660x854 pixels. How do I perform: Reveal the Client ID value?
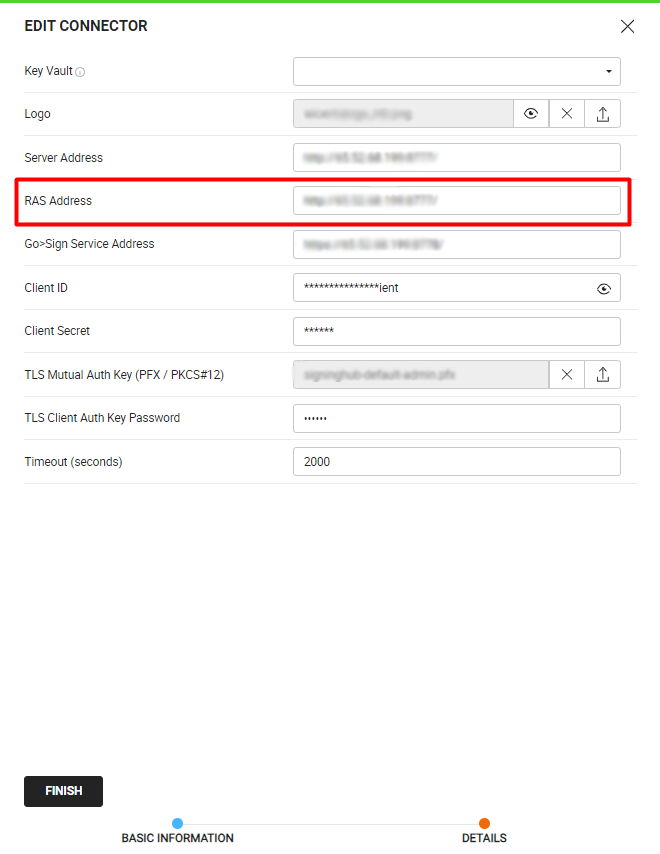pyautogui.click(x=604, y=288)
